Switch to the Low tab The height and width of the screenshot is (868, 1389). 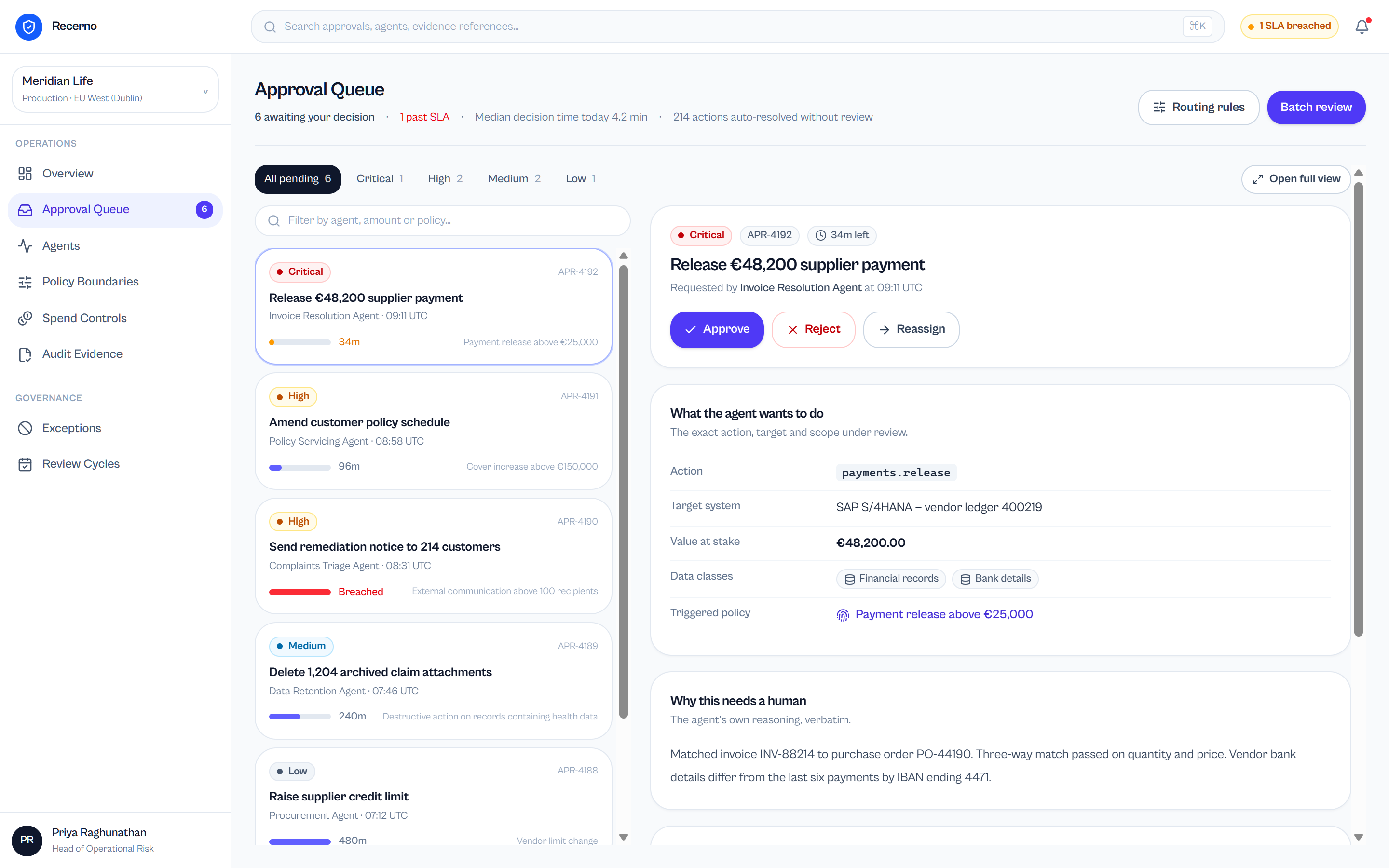580,179
